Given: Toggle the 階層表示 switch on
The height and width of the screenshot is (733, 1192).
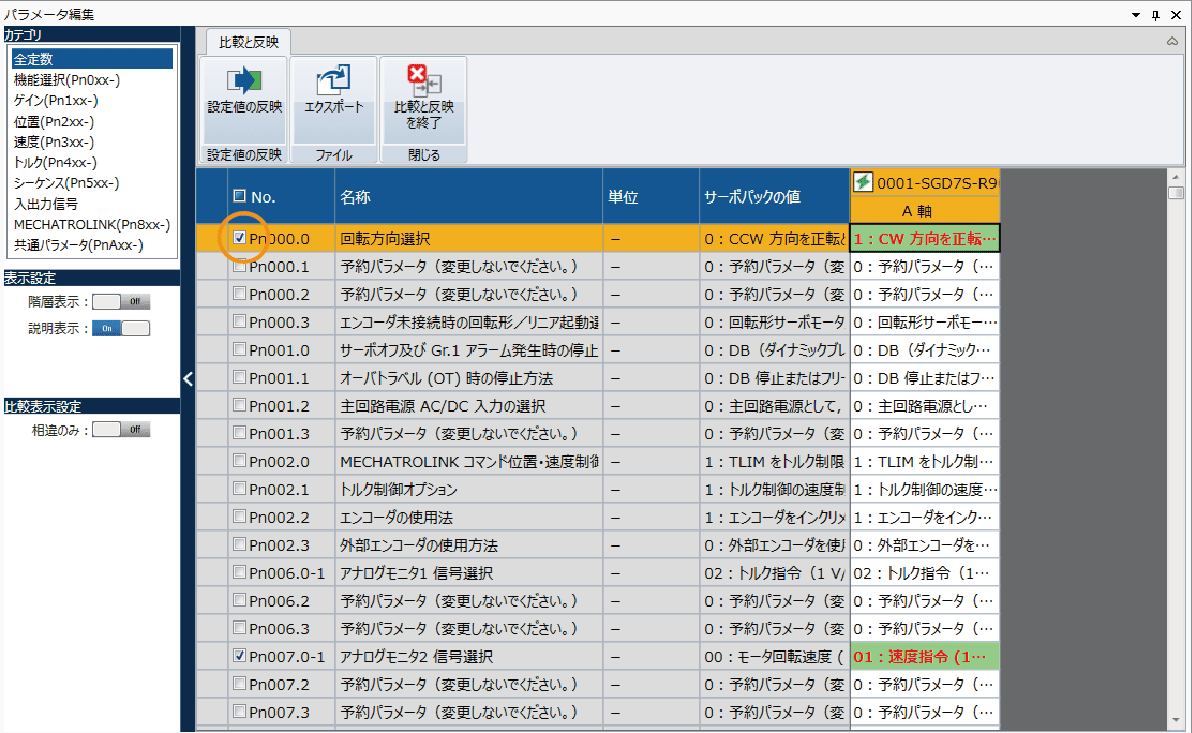Looking at the screenshot, I should (120, 301).
